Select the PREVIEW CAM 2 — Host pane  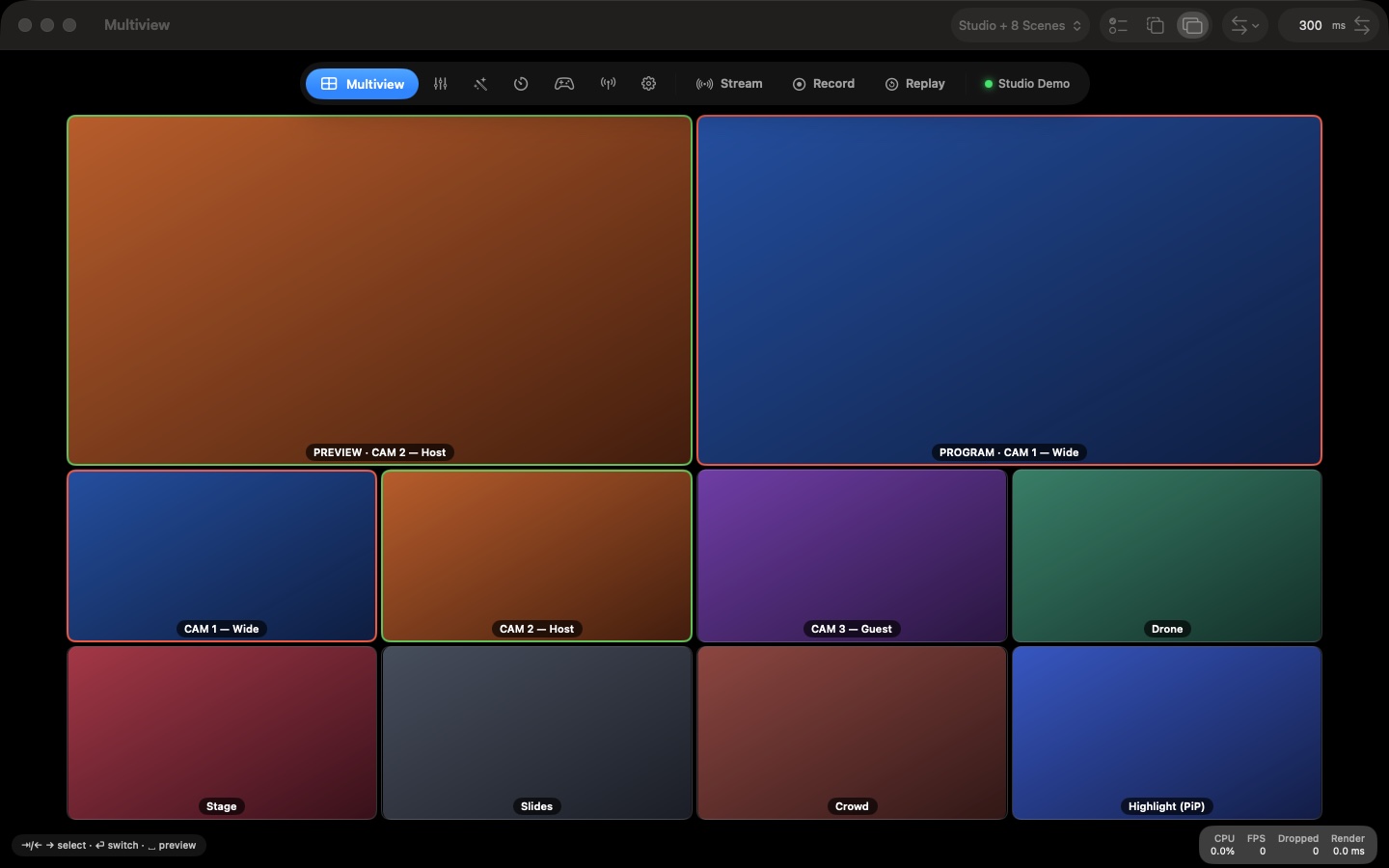pyautogui.click(x=379, y=290)
